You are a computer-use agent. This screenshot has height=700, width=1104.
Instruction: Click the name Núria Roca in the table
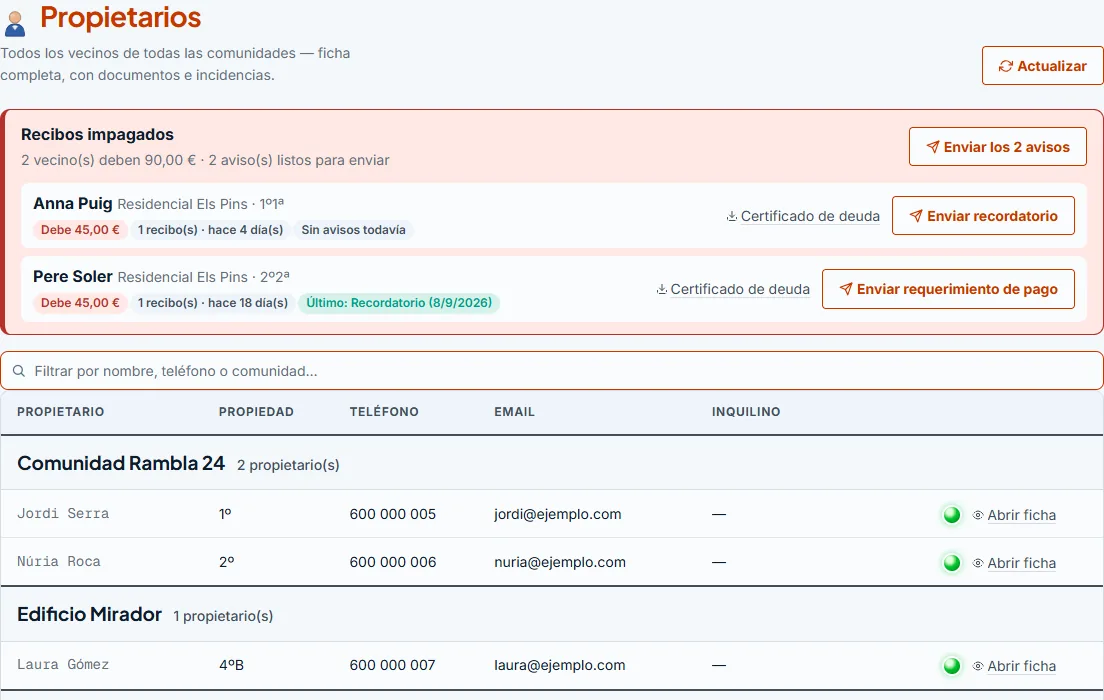click(59, 562)
